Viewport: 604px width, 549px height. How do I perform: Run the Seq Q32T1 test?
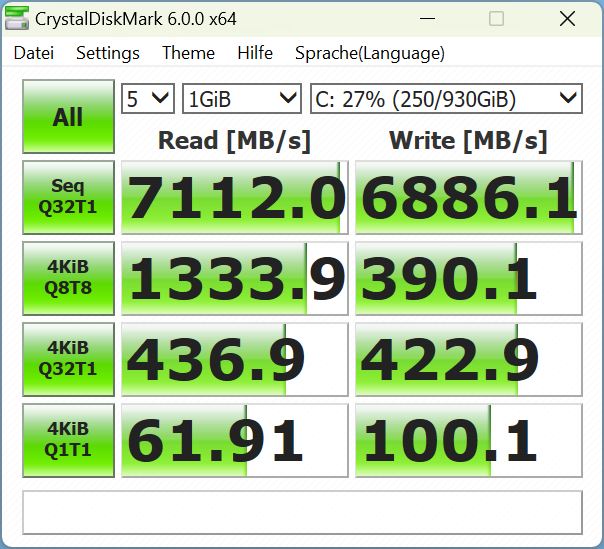coord(69,198)
